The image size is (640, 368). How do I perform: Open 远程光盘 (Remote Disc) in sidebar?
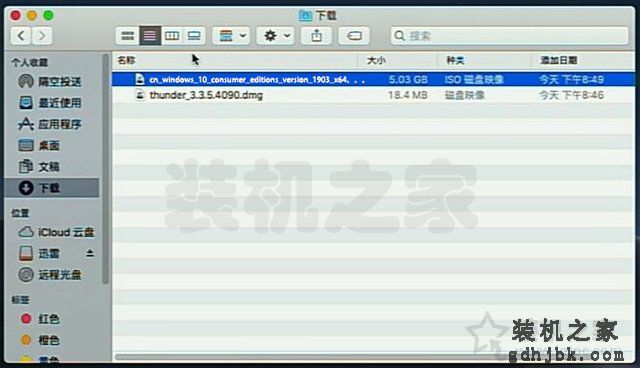(x=51, y=275)
